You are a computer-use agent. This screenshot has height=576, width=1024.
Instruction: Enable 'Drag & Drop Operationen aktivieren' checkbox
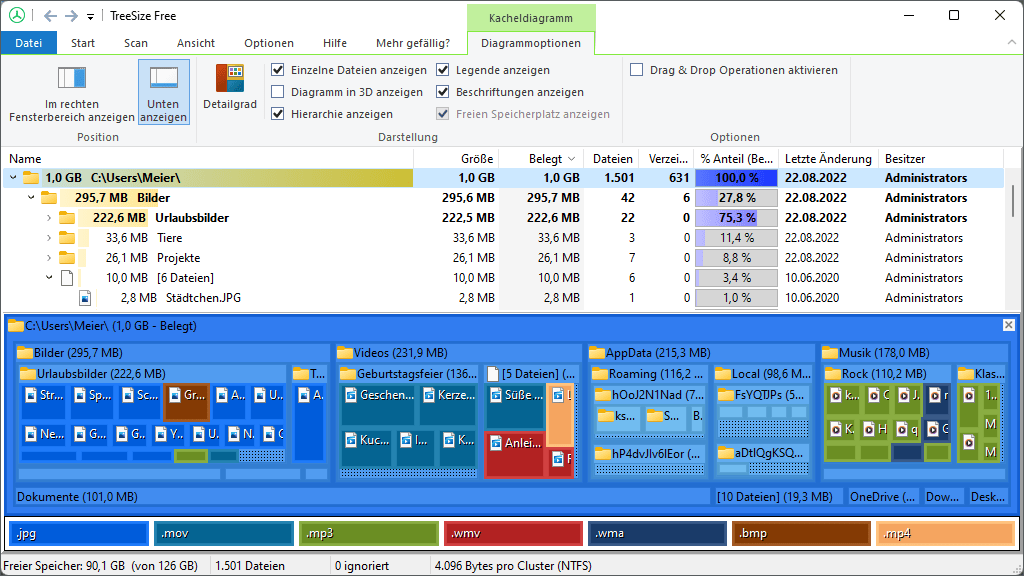pyautogui.click(x=637, y=70)
